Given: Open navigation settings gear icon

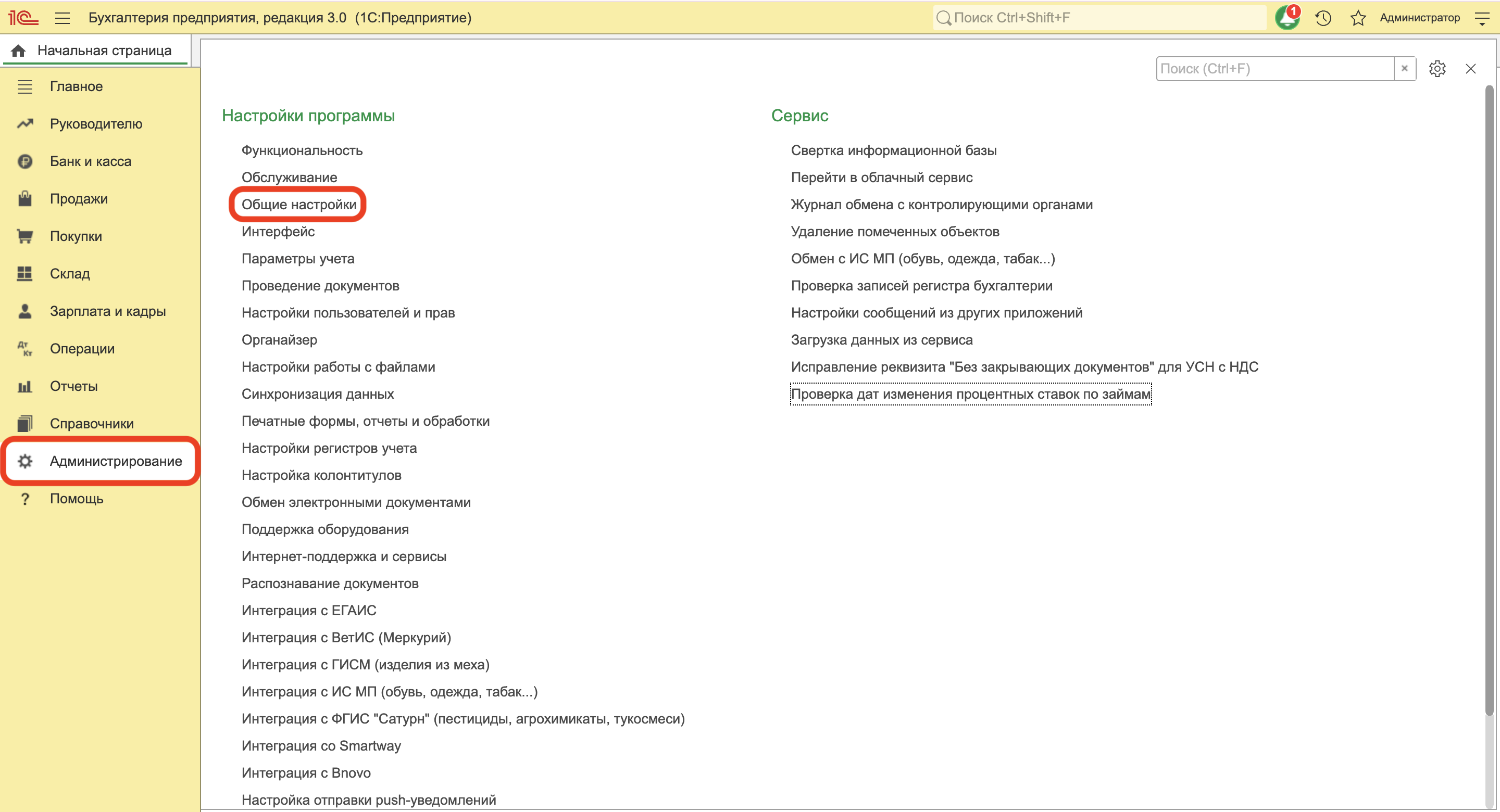Looking at the screenshot, I should 1437,69.
